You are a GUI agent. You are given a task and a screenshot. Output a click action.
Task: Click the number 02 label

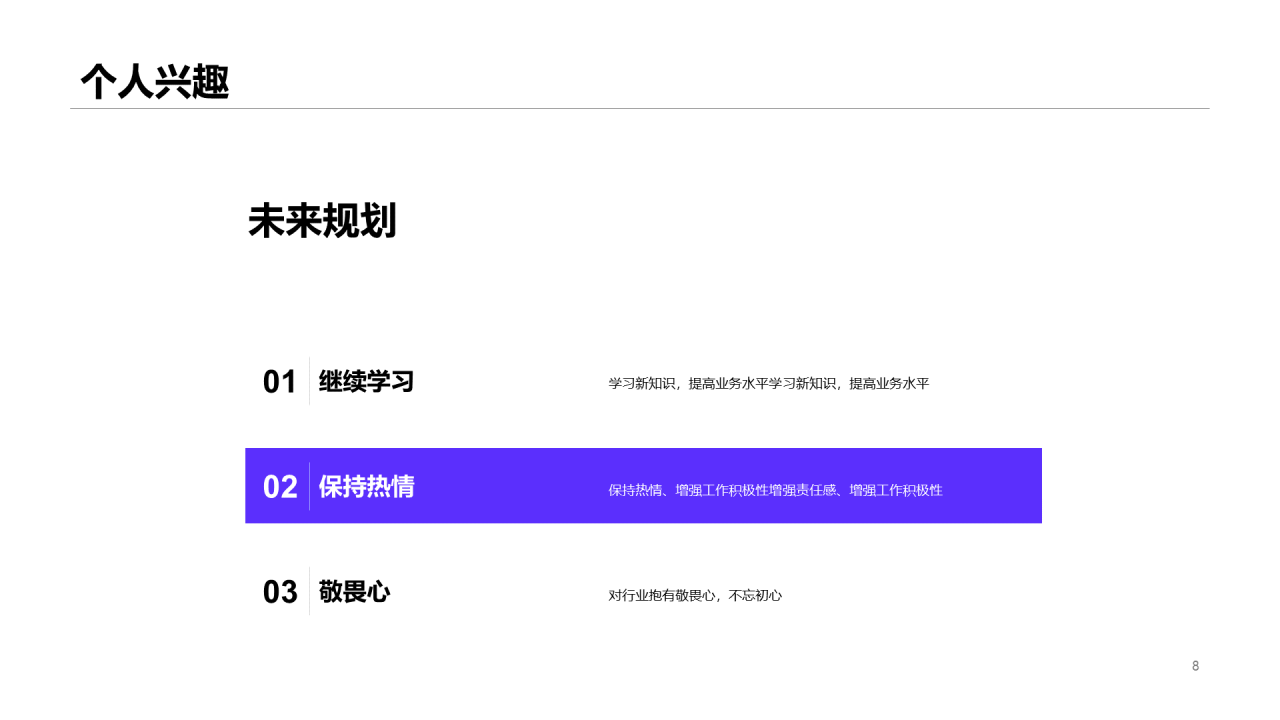tap(280, 486)
